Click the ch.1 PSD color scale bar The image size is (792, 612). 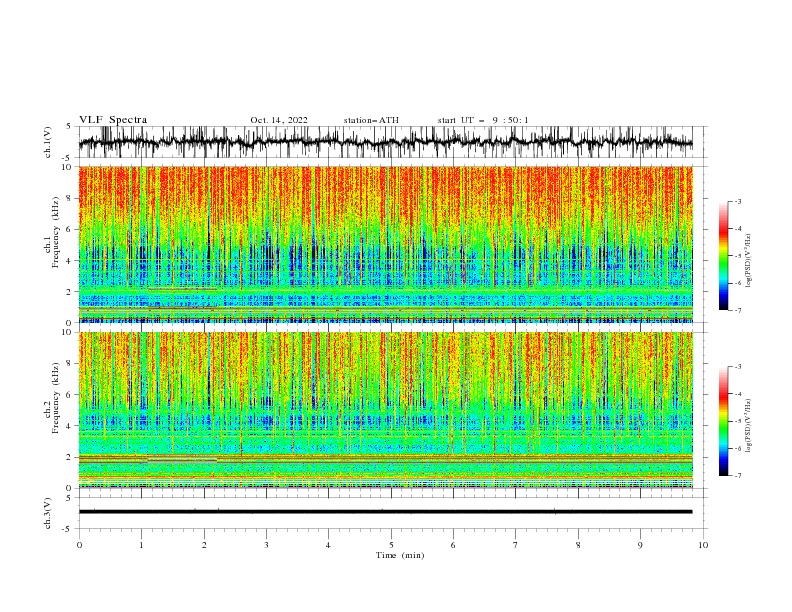coord(723,256)
